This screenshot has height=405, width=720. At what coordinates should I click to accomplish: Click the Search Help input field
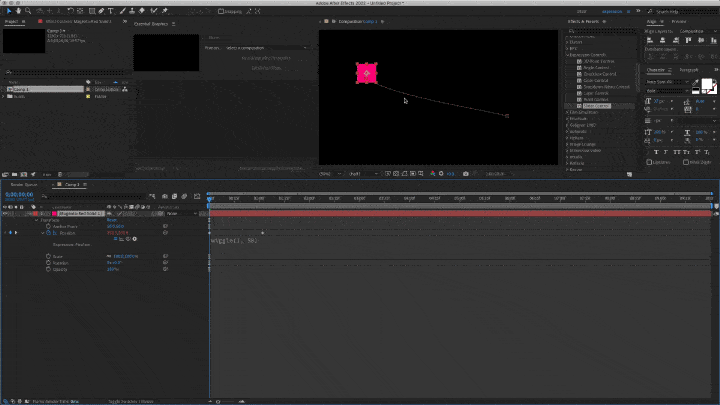coord(684,11)
